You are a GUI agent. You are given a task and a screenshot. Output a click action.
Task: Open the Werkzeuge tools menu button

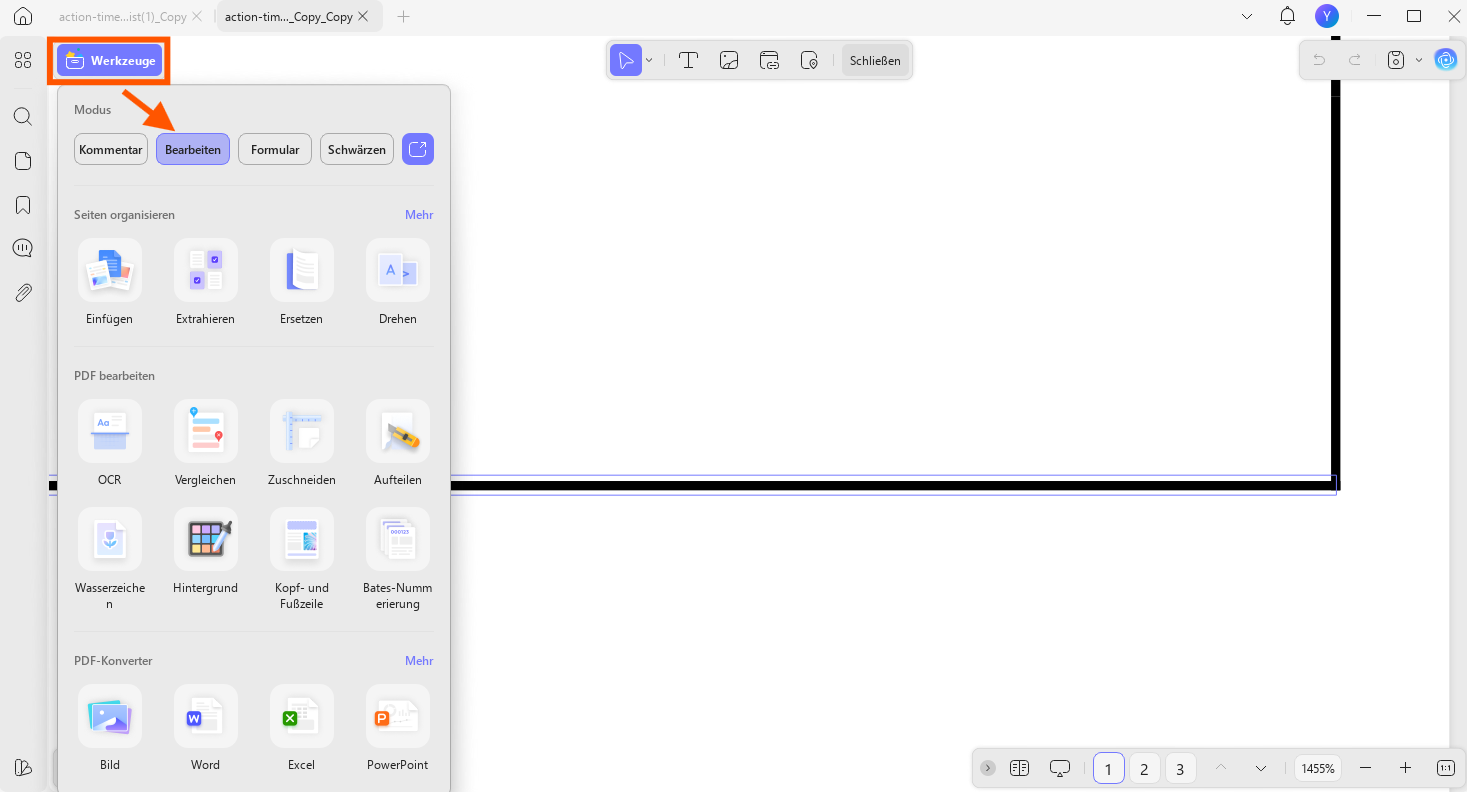(x=109, y=60)
